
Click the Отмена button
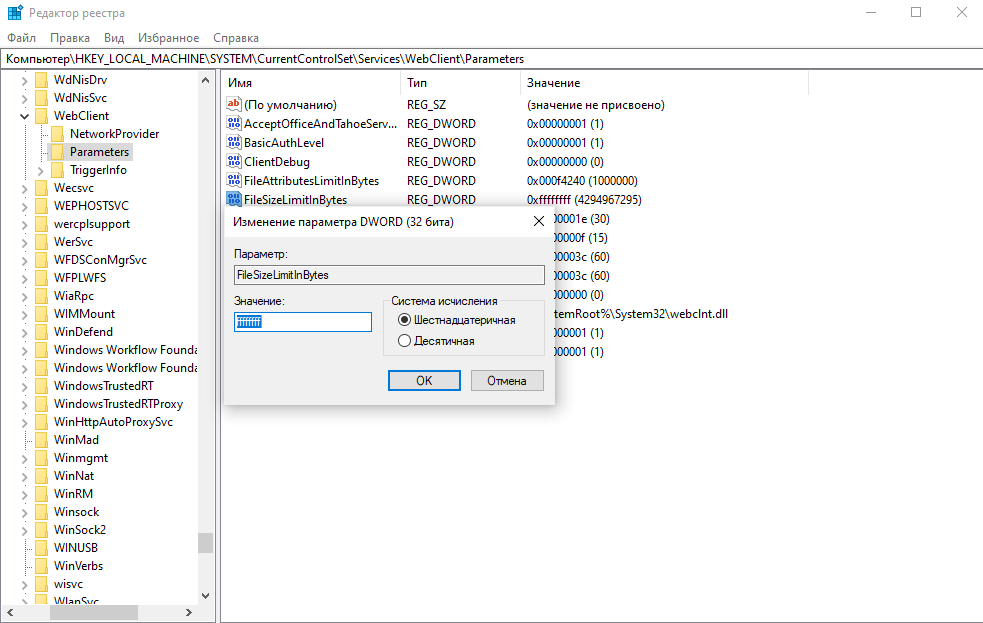coord(506,381)
